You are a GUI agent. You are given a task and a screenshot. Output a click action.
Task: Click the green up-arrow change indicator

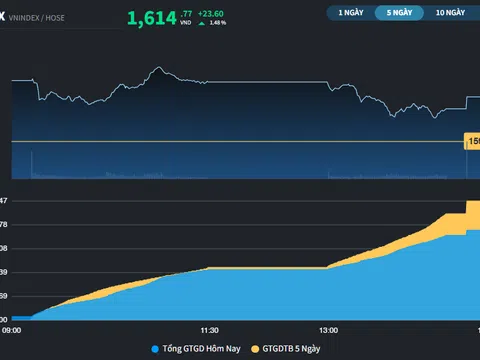pos(202,23)
